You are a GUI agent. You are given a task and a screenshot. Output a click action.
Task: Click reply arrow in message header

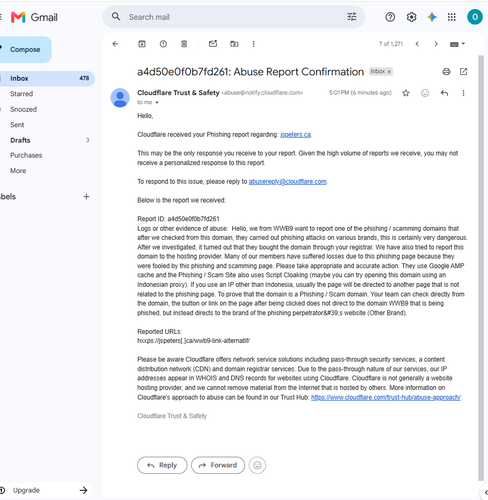tap(444, 93)
